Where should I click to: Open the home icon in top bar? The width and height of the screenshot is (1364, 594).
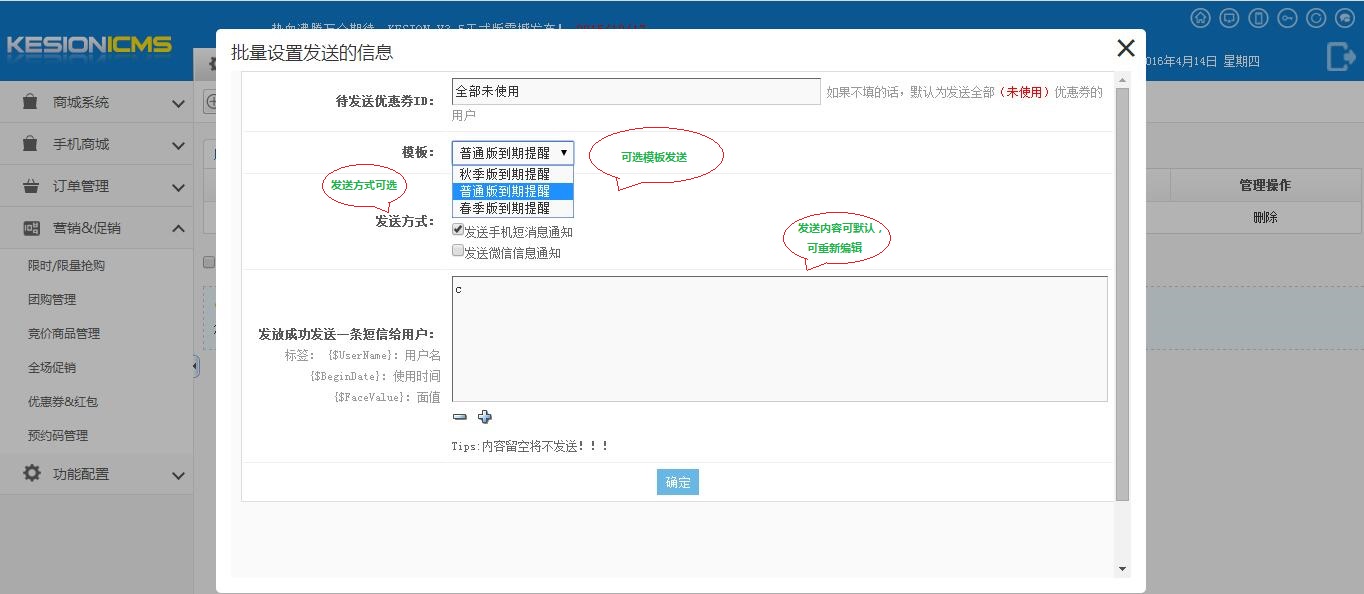[1200, 18]
